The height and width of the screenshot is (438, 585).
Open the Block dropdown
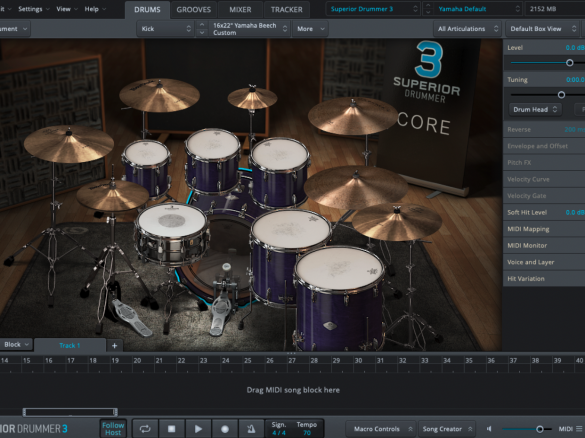point(16,344)
